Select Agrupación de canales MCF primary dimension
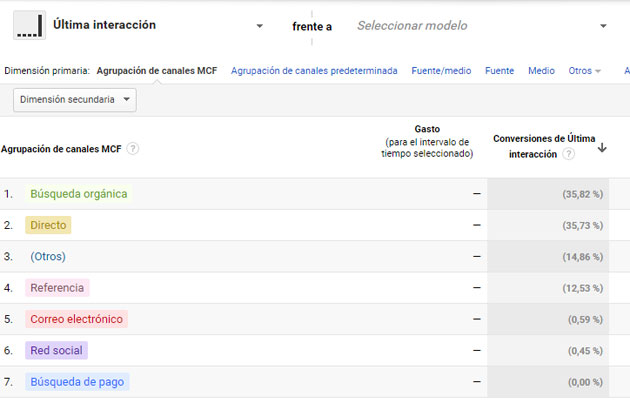Image resolution: width=630 pixels, height=410 pixels. click(x=159, y=71)
